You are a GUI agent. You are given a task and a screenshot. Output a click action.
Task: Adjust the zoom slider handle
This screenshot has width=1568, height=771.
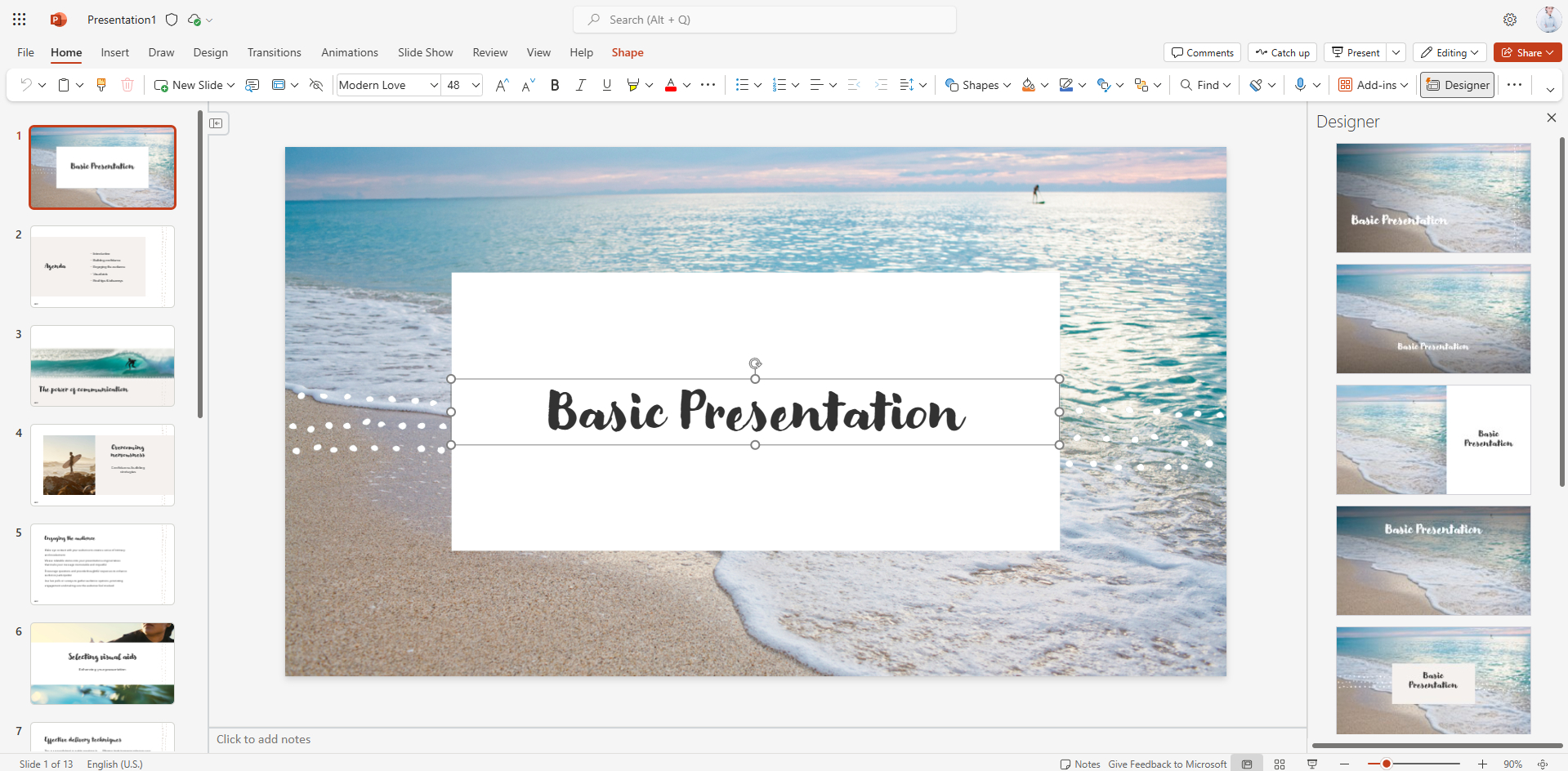click(x=1387, y=764)
